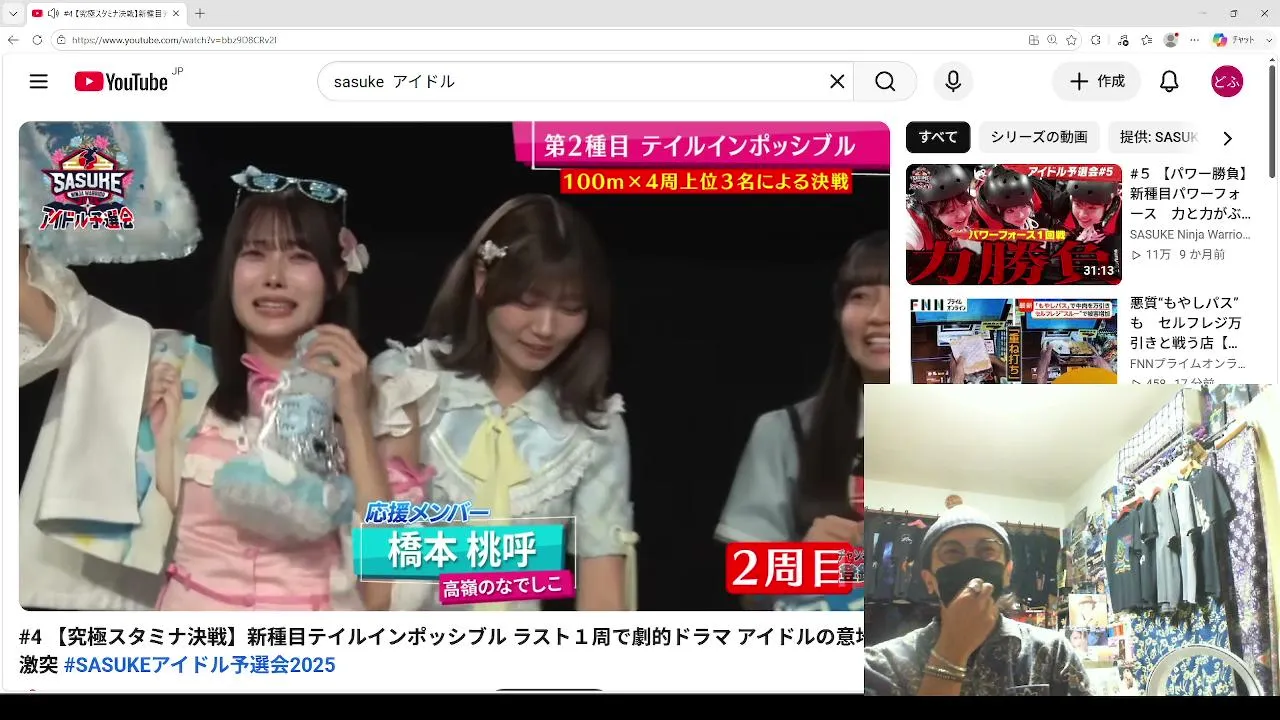This screenshot has width=1280, height=720.
Task: Click the main video player
Action: [x=454, y=366]
